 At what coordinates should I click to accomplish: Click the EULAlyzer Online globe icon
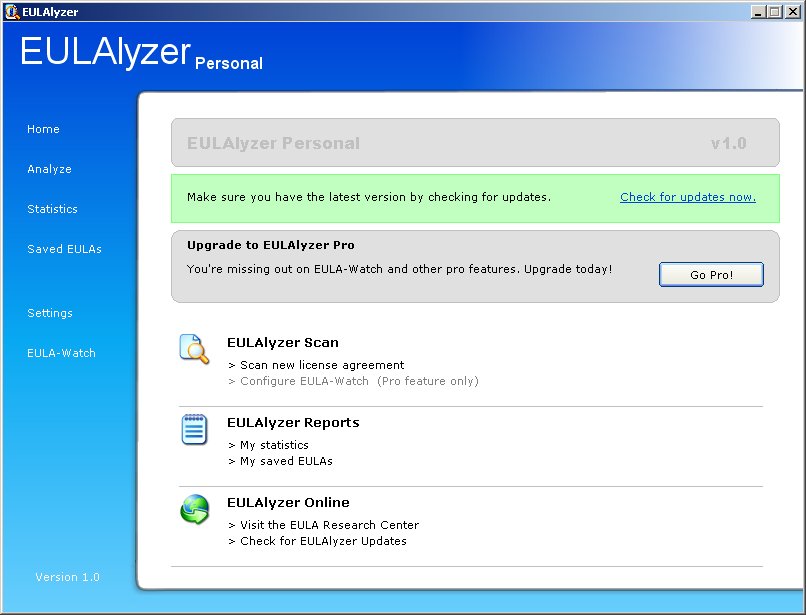click(x=194, y=509)
